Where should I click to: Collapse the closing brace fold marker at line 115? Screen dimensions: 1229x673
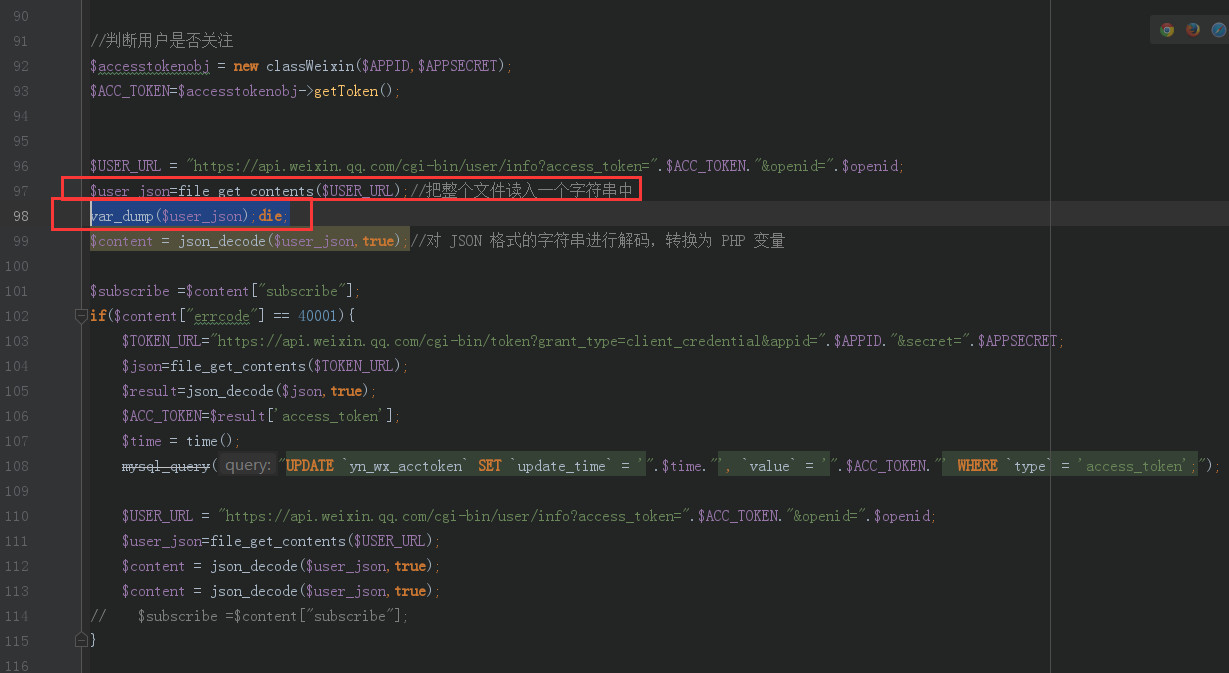[81, 638]
